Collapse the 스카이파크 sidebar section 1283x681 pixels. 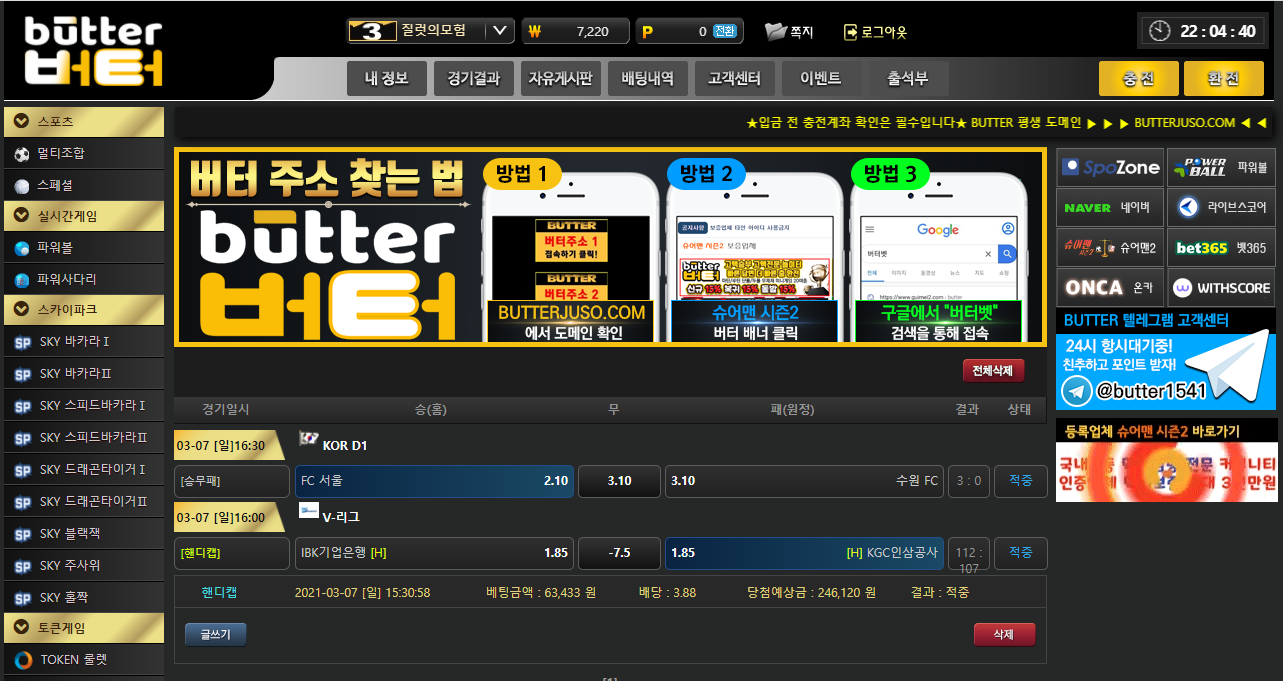(x=20, y=310)
